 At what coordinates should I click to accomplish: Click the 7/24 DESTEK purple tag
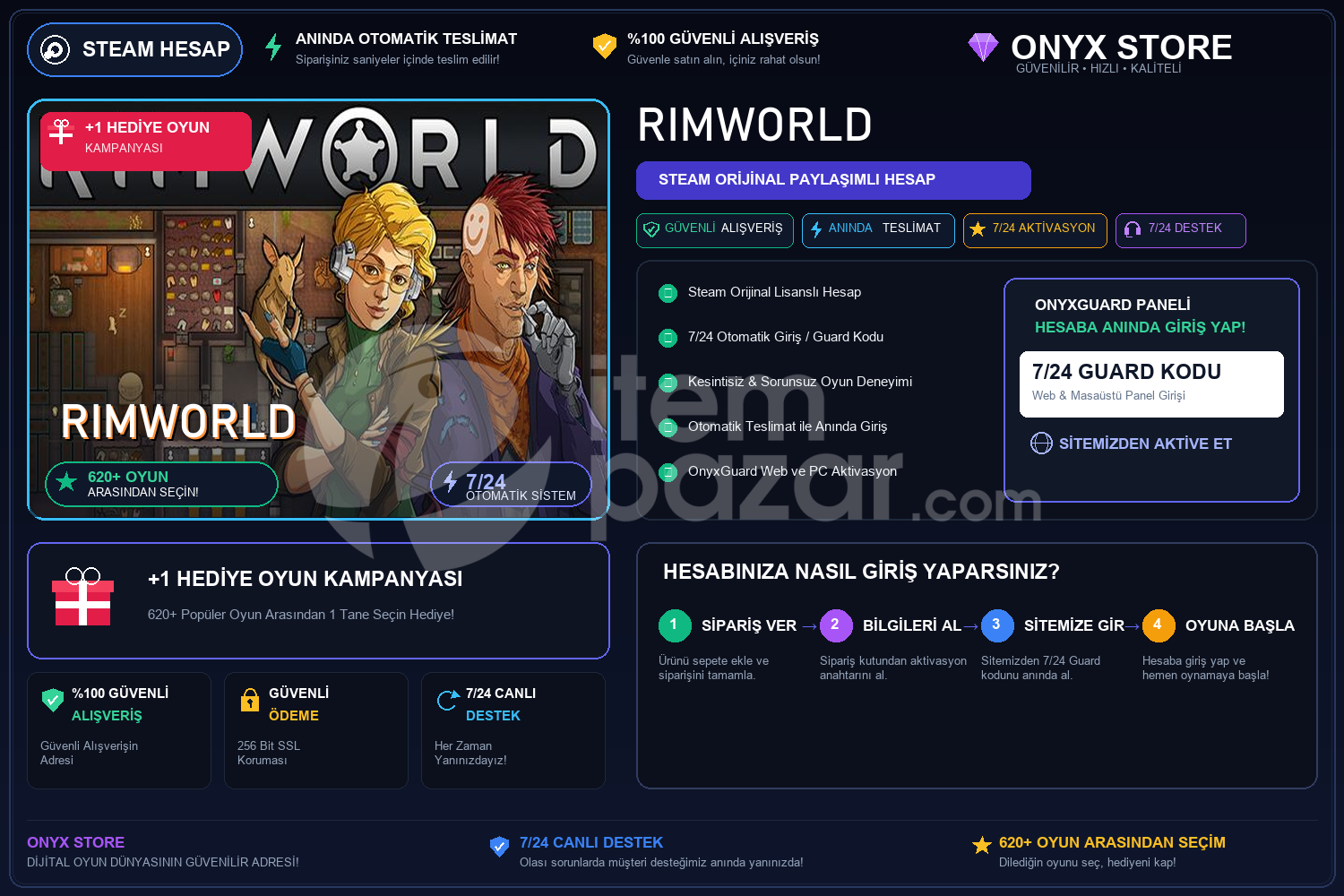coord(1181,230)
